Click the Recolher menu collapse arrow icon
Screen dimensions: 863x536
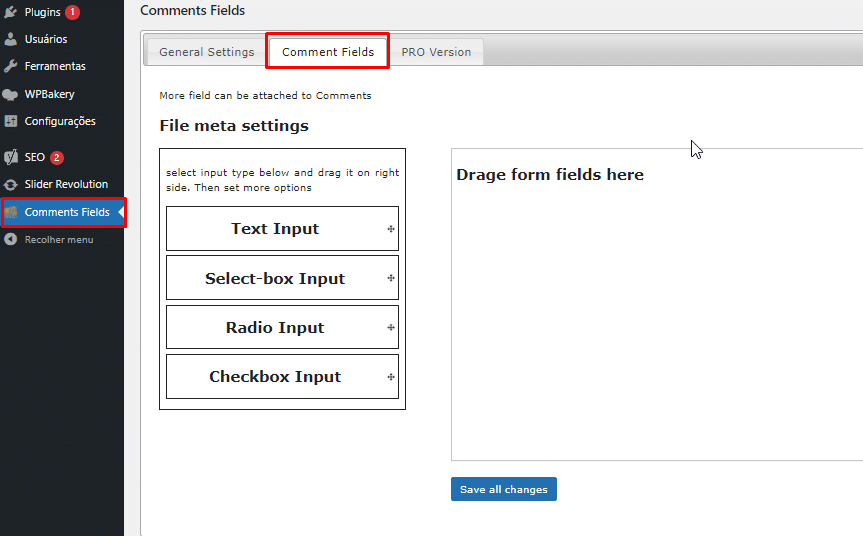point(10,239)
